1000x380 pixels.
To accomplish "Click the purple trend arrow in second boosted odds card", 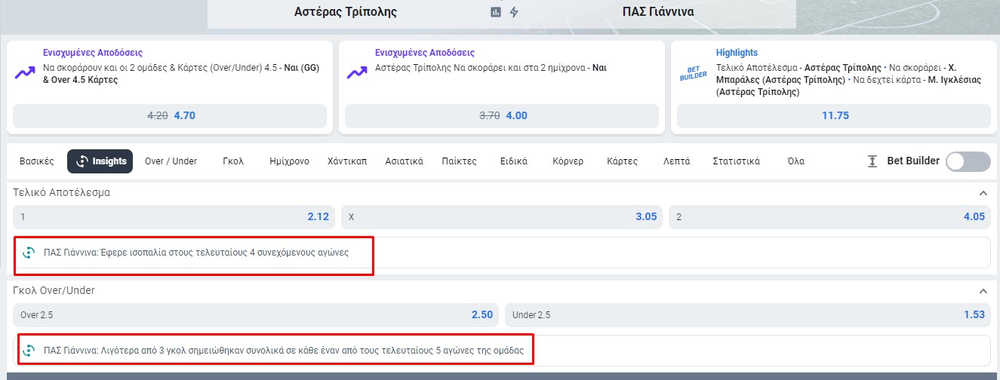I will [357, 73].
